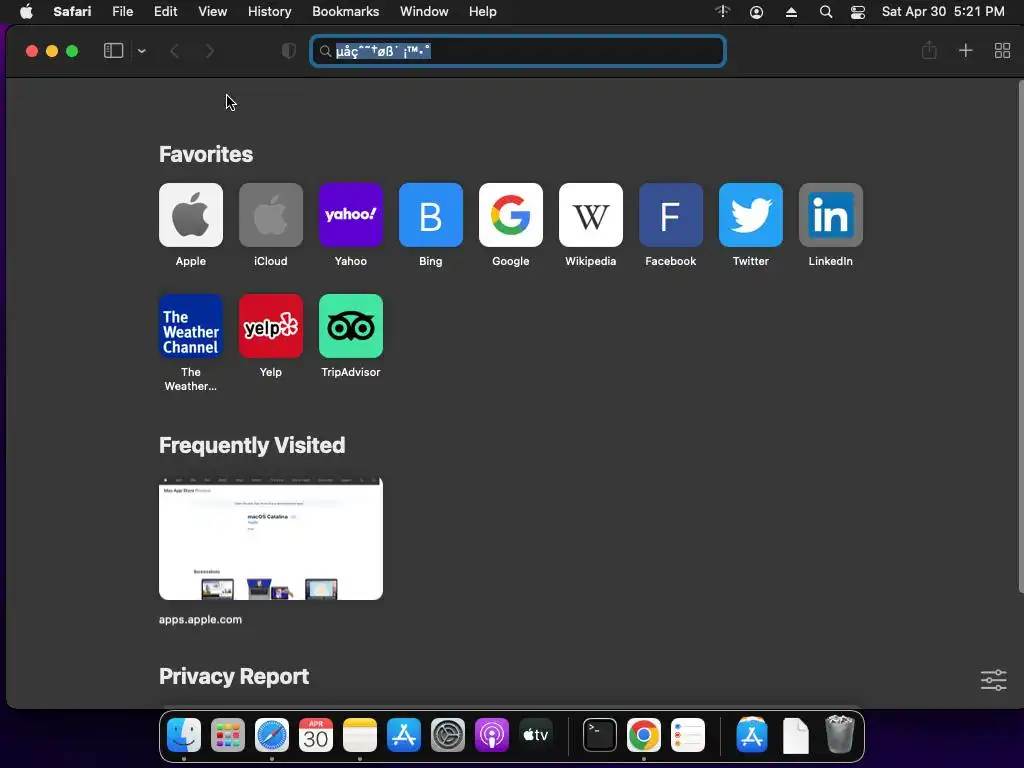Open the Bookmarks menu
Viewport: 1024px width, 768px height.
345,12
